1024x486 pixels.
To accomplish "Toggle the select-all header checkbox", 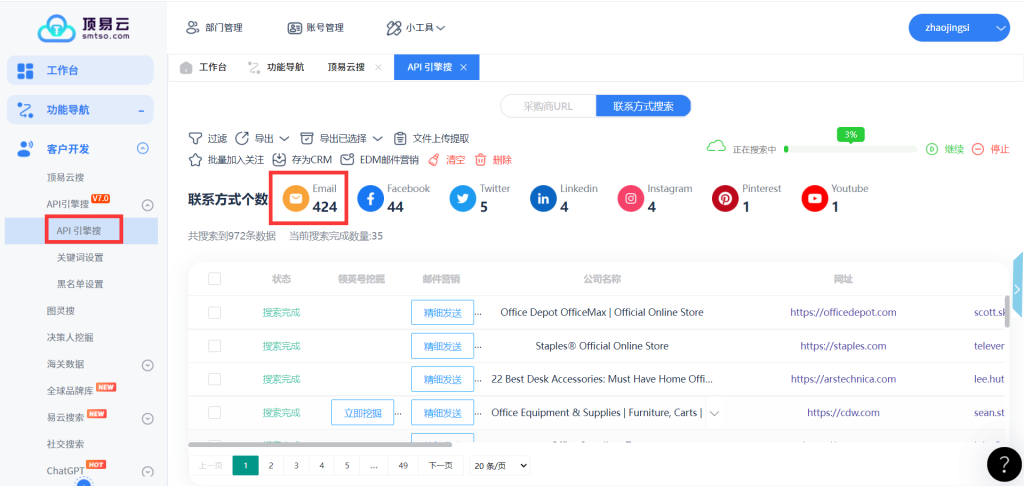I will [x=214, y=279].
